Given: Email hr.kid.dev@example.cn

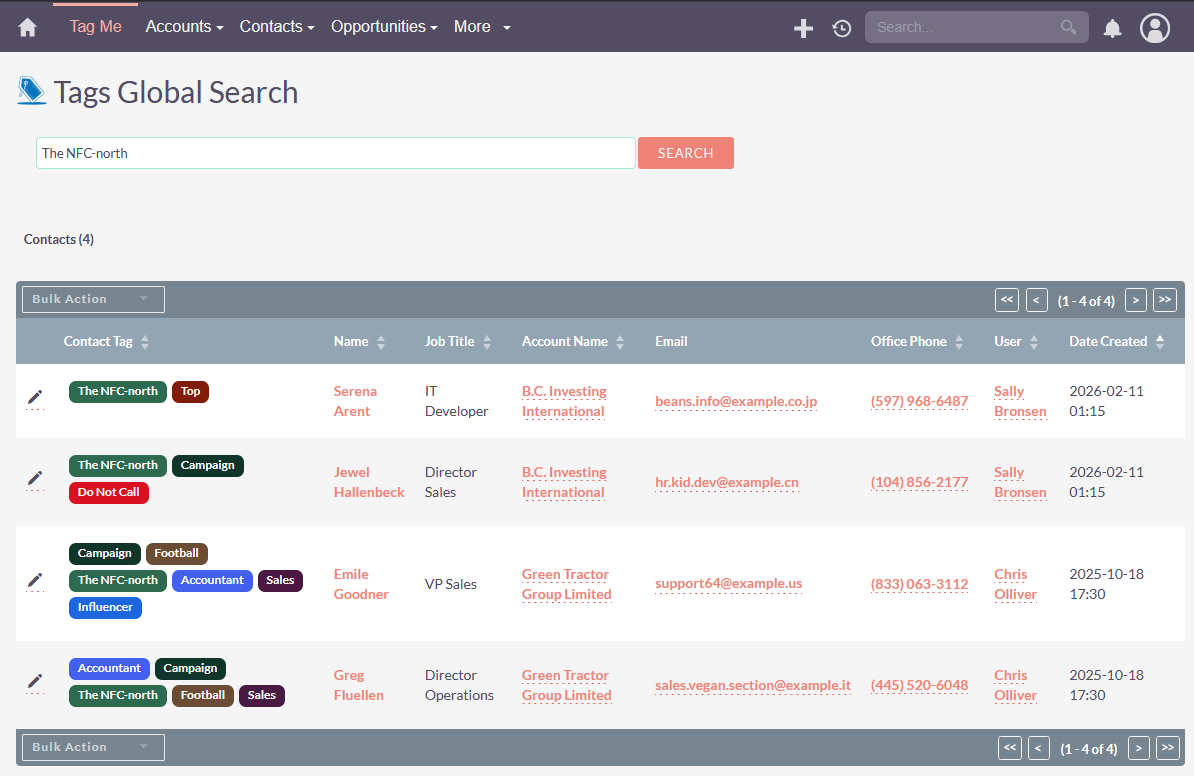Looking at the screenshot, I should pyautogui.click(x=726, y=482).
